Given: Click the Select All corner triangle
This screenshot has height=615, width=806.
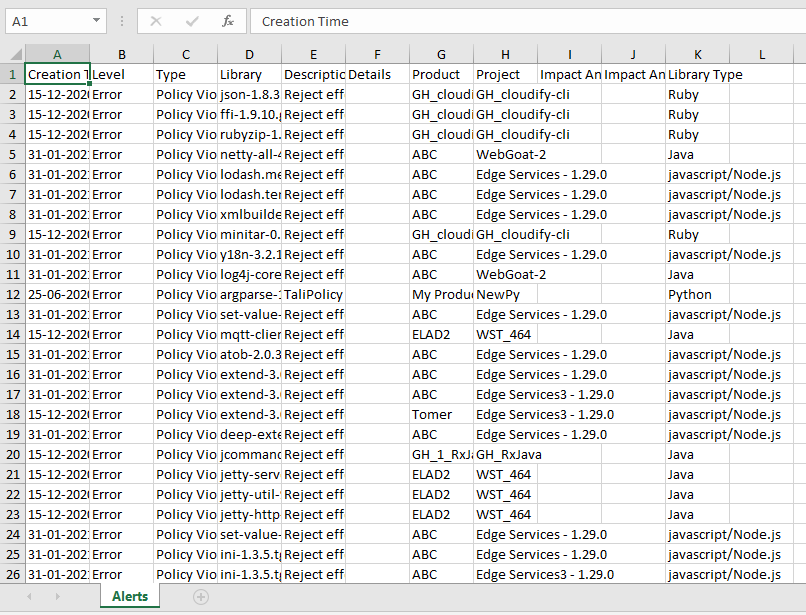Looking at the screenshot, I should tap(12, 54).
